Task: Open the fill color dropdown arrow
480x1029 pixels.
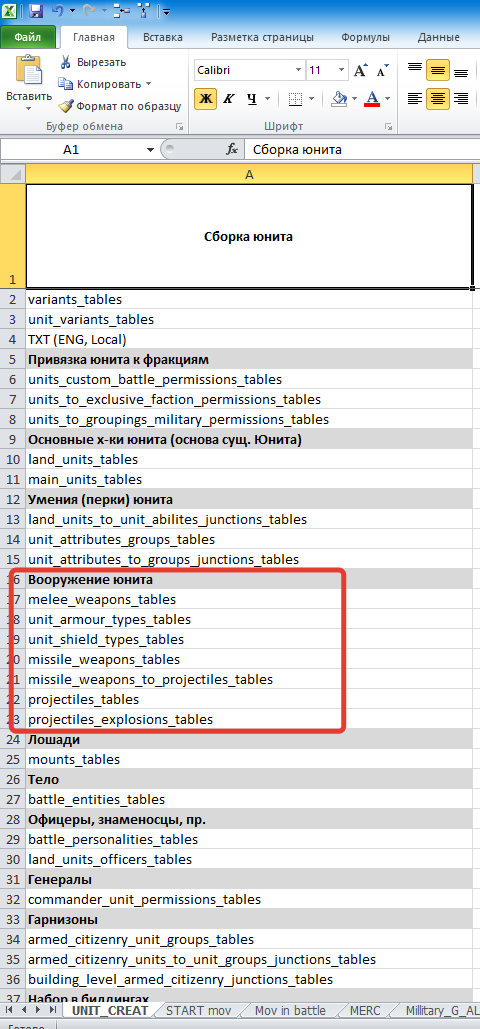Action: [355, 99]
